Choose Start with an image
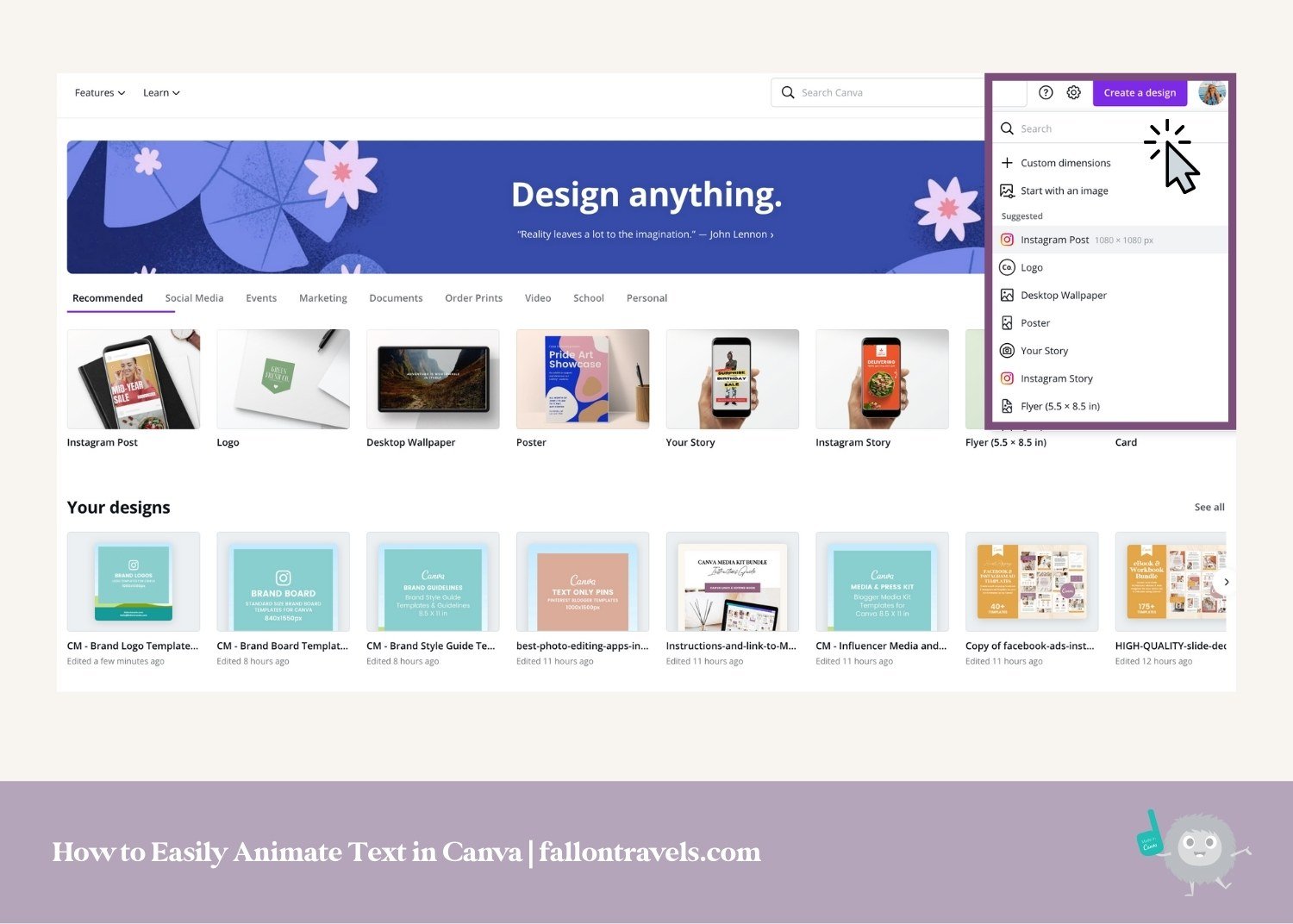 (1110, 190)
